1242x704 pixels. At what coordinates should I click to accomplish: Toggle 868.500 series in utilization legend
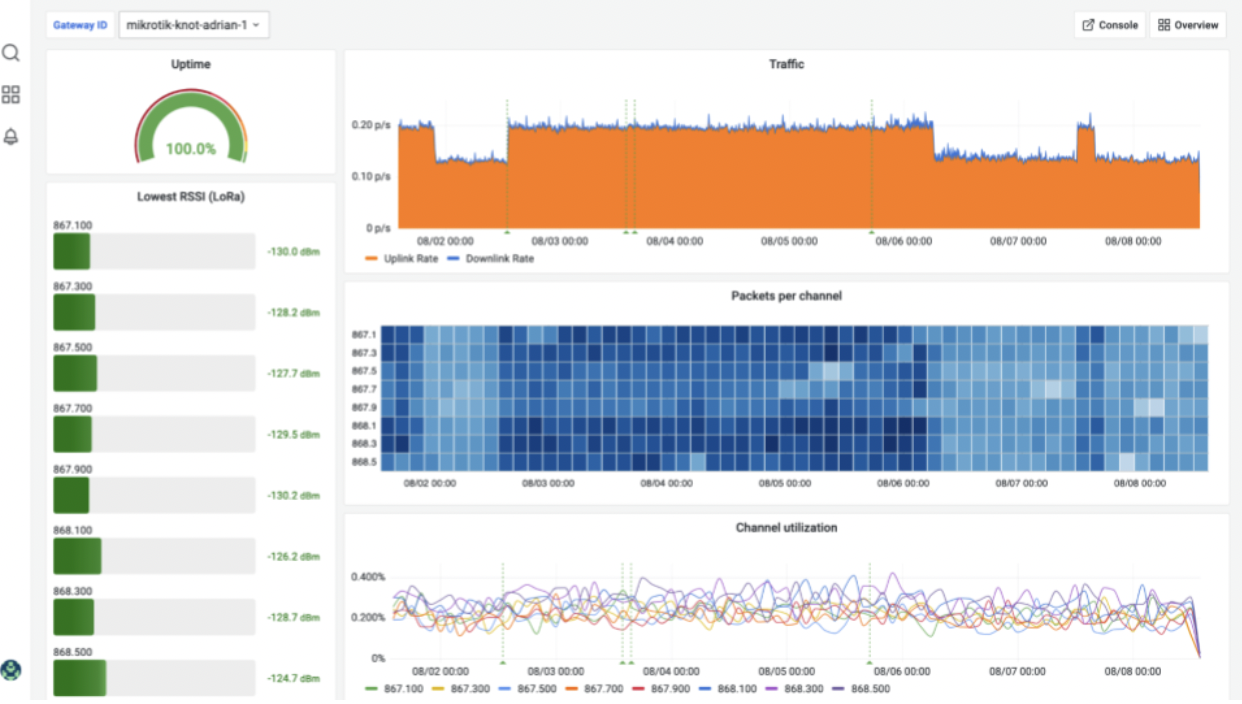pyautogui.click(x=868, y=688)
